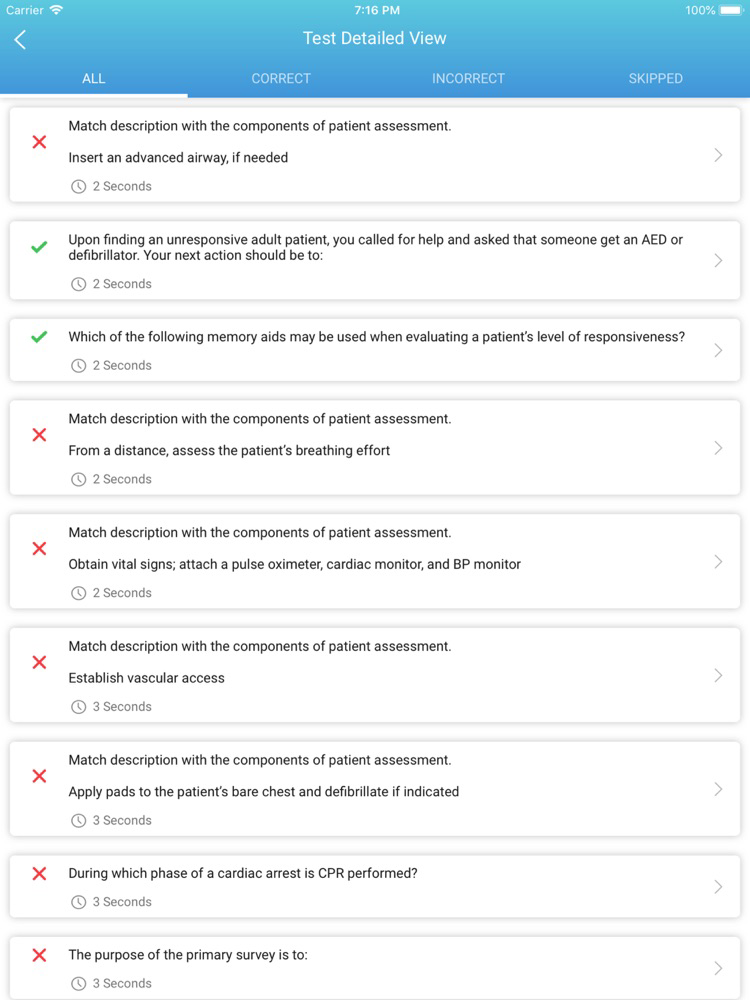Expand vital signs question chevron
Image resolution: width=750 pixels, height=1000 pixels.
[x=718, y=562]
